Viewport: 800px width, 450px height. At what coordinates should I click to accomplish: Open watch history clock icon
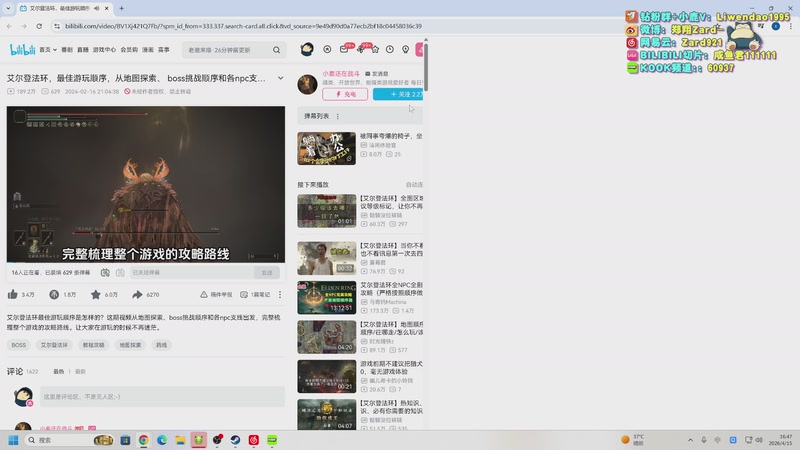390,49
